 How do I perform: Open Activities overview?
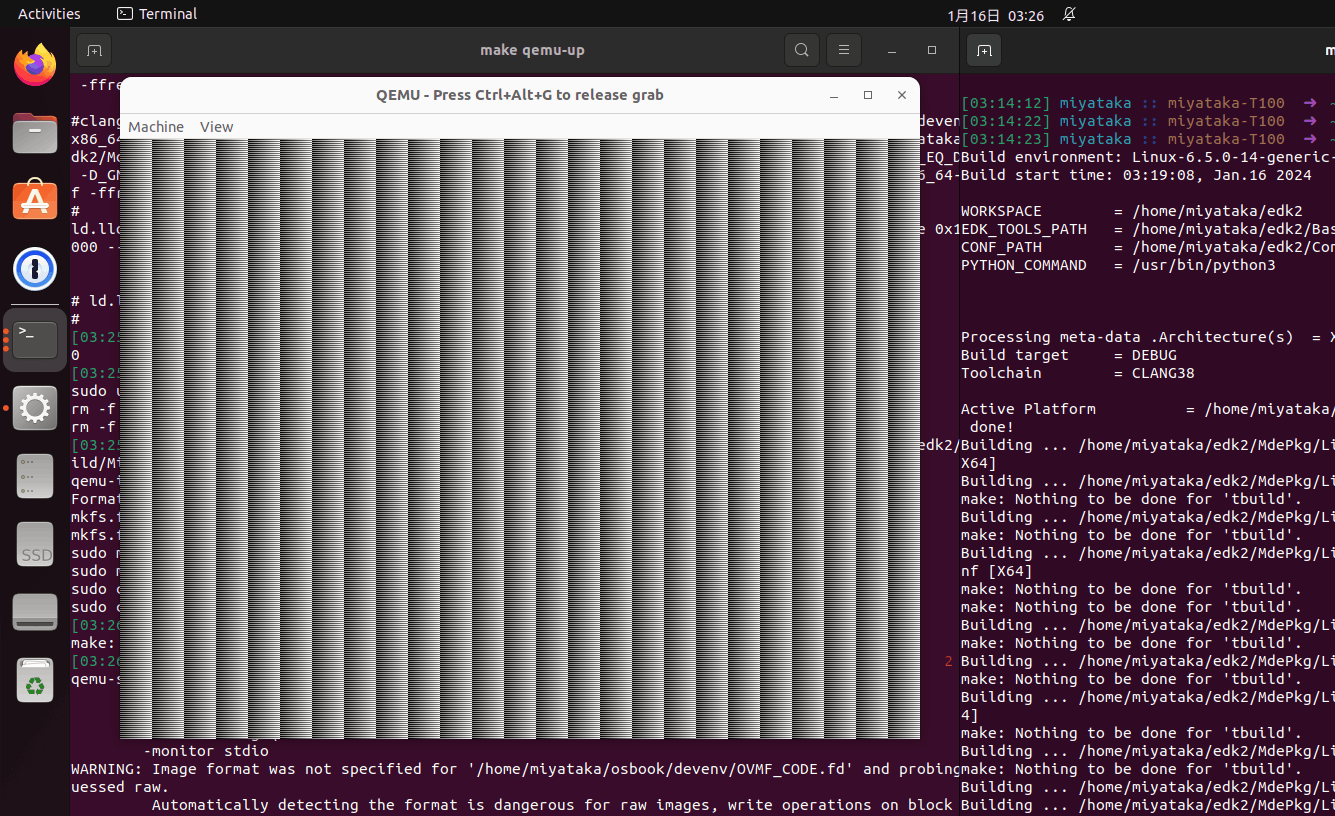(x=49, y=14)
